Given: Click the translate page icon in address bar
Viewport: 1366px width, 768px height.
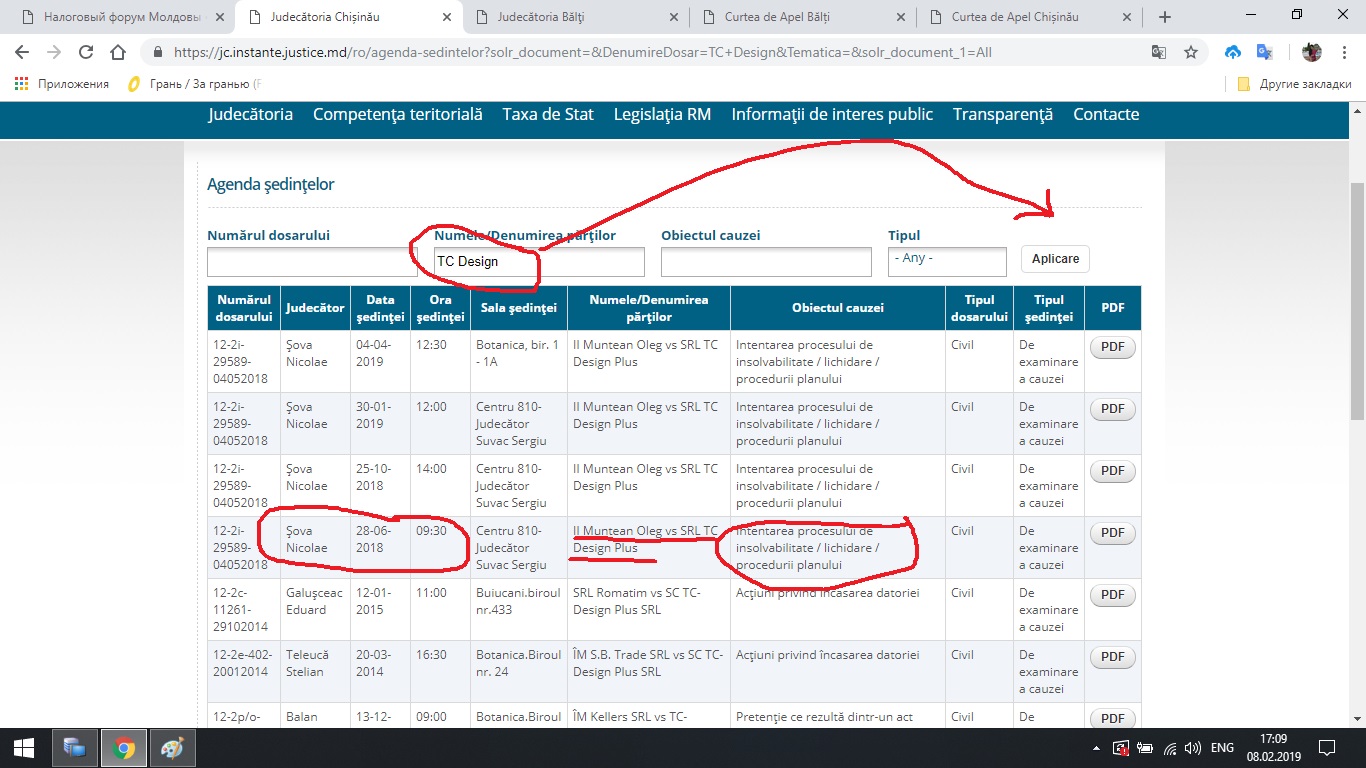Looking at the screenshot, I should 1159,52.
